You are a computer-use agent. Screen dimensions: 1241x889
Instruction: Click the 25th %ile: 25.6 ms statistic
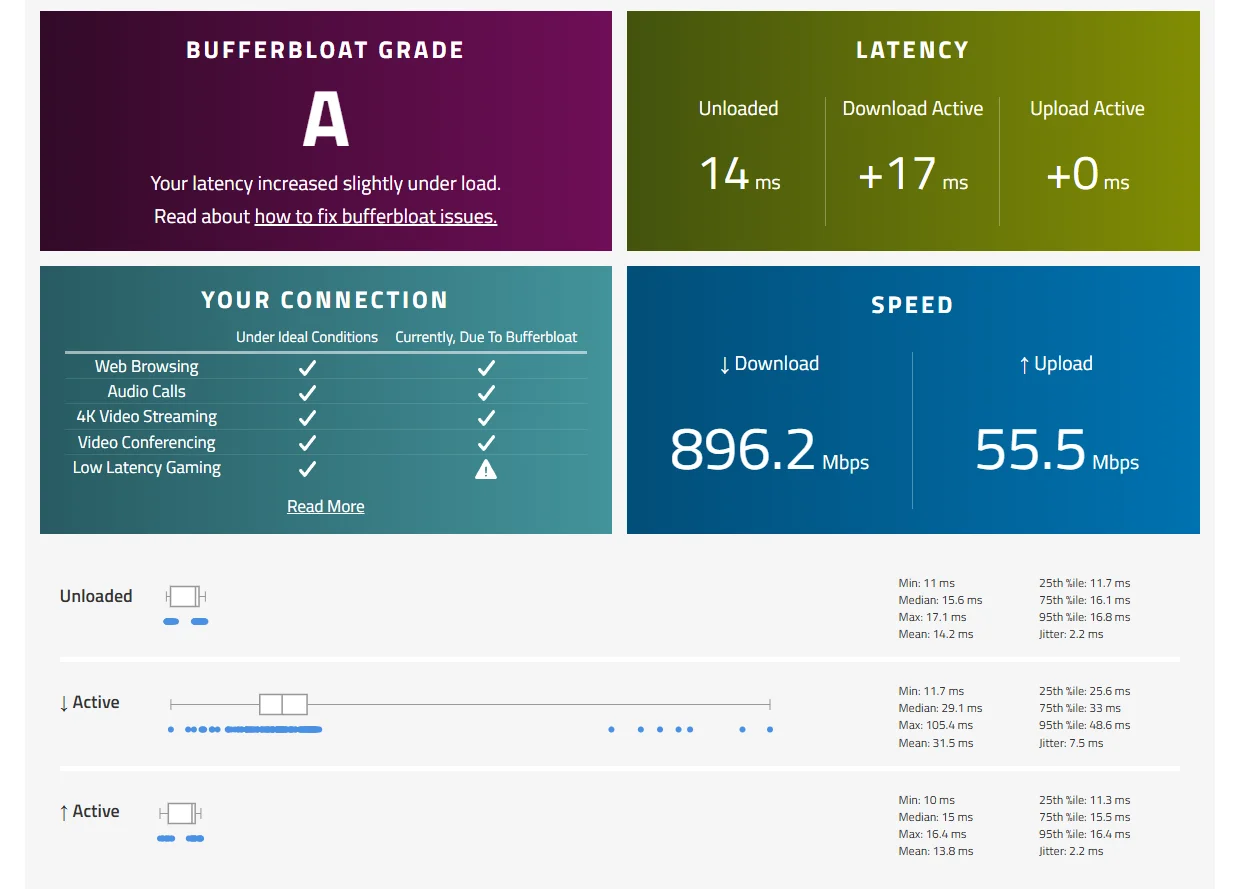click(1084, 691)
